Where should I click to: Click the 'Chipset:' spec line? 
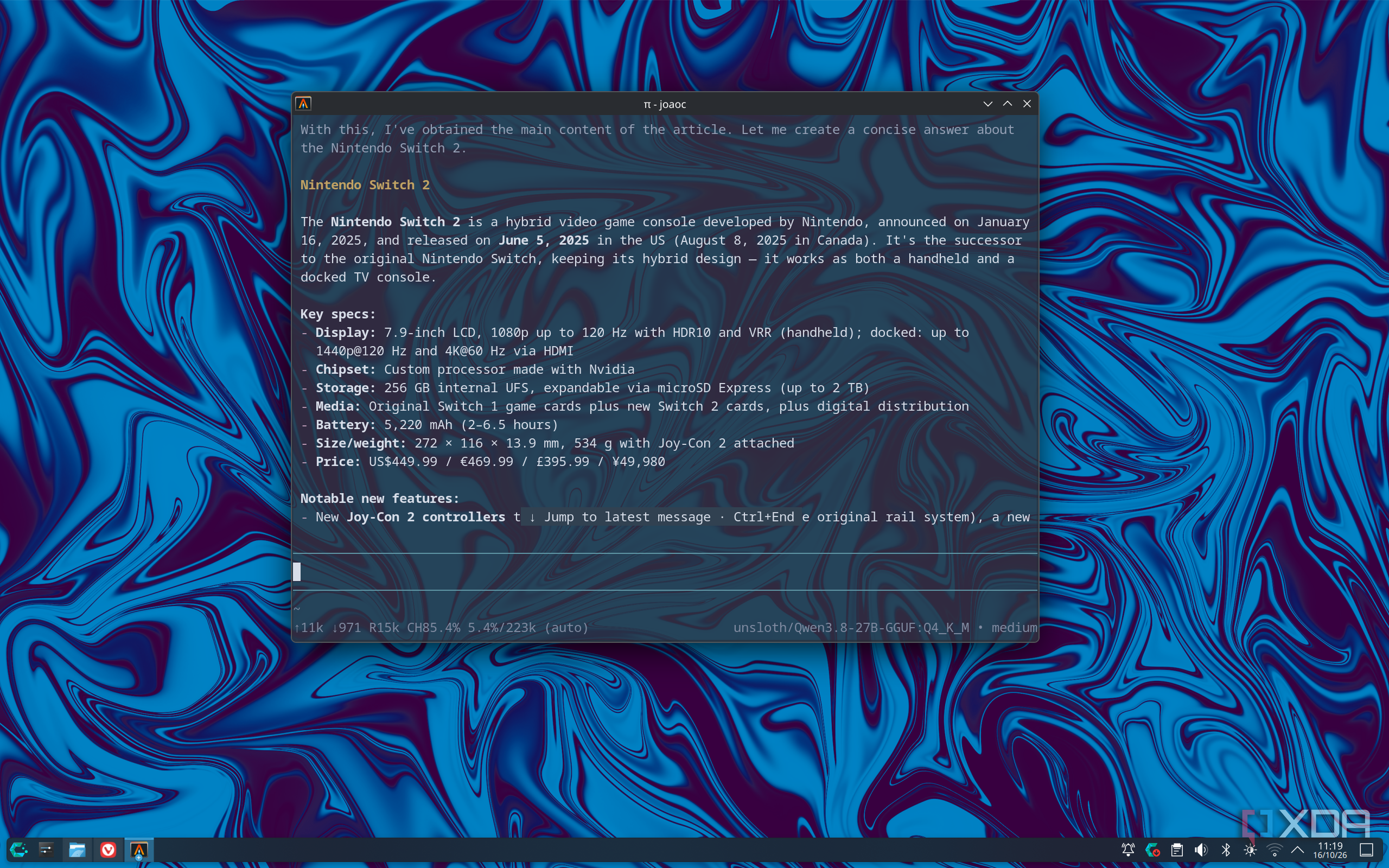(x=468, y=369)
